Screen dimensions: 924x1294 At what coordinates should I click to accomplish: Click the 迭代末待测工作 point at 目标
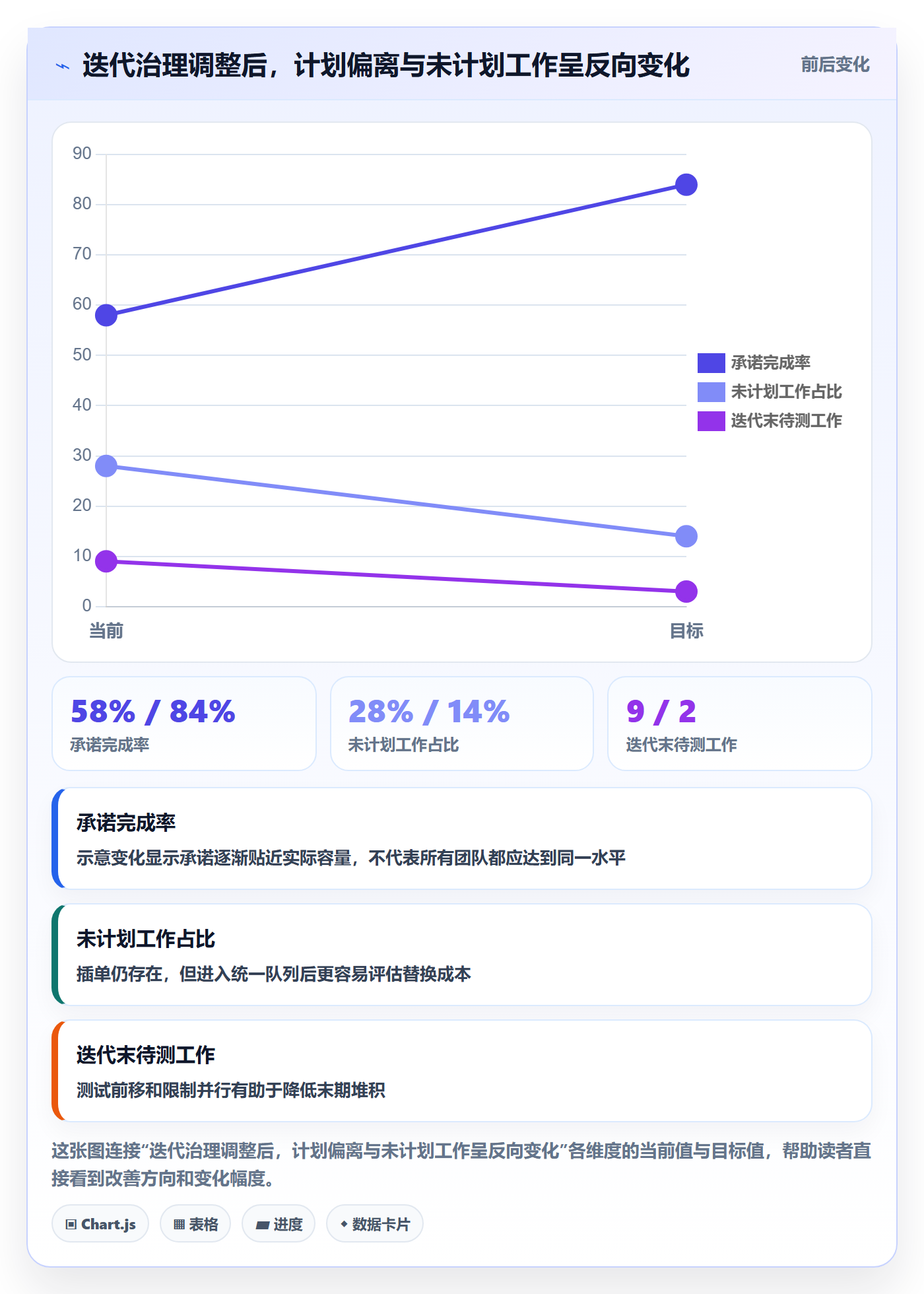(686, 592)
